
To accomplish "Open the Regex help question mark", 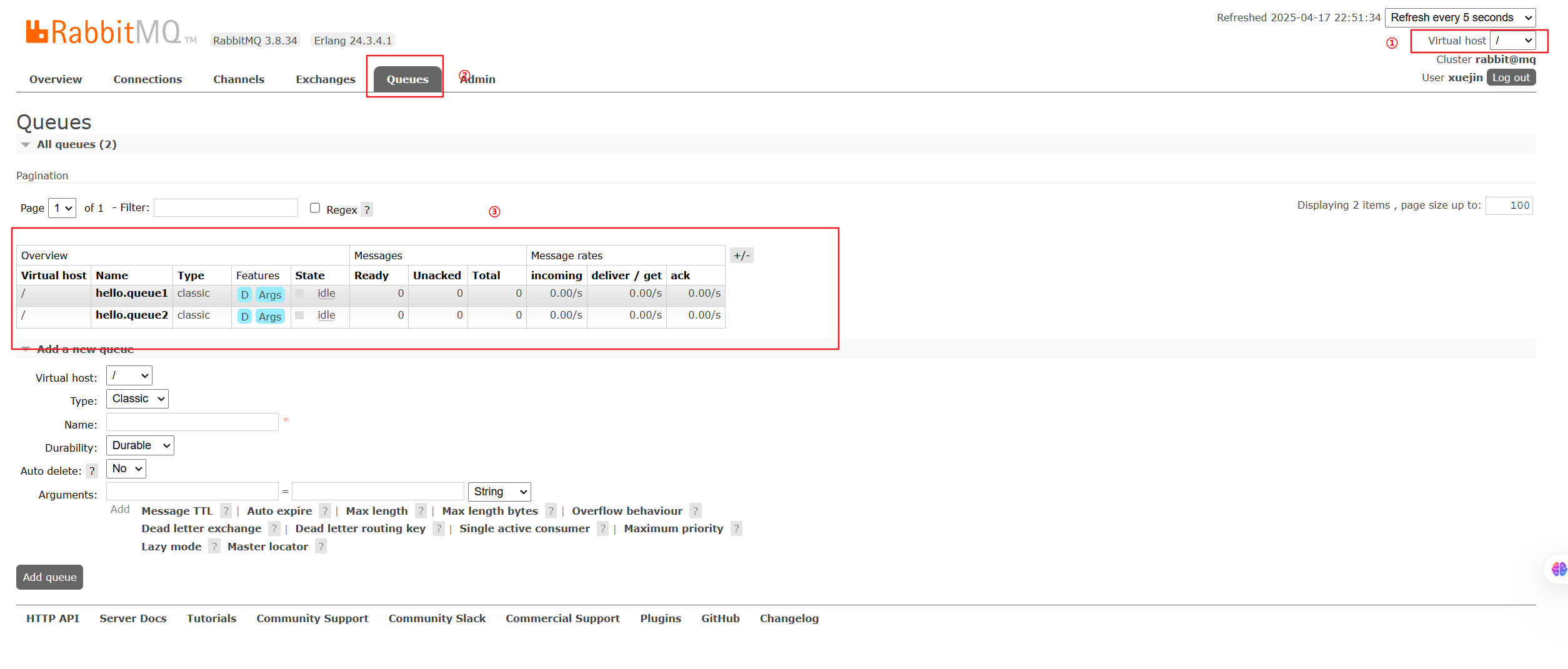I will (367, 210).
